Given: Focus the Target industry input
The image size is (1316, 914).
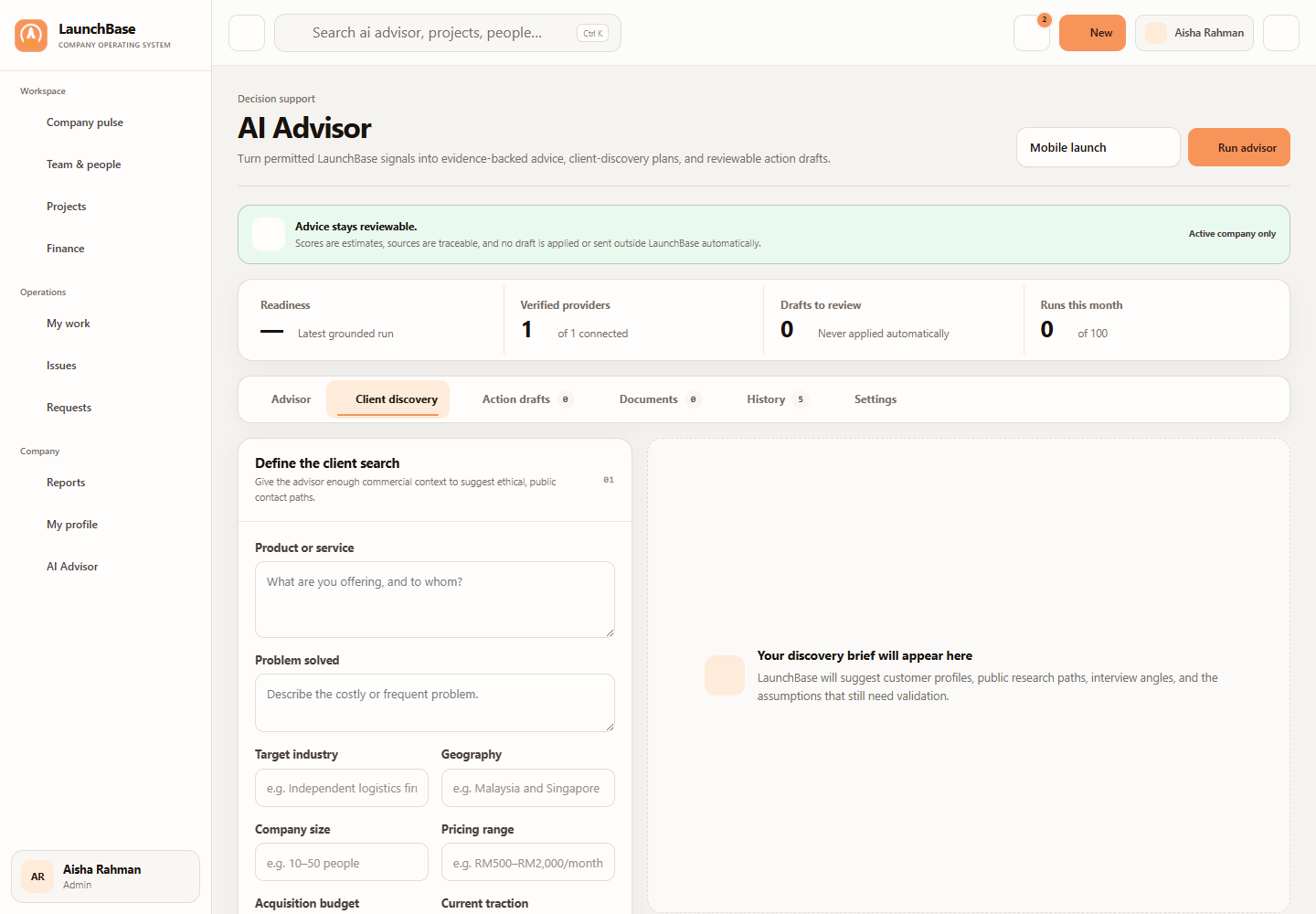Looking at the screenshot, I should 342,788.
